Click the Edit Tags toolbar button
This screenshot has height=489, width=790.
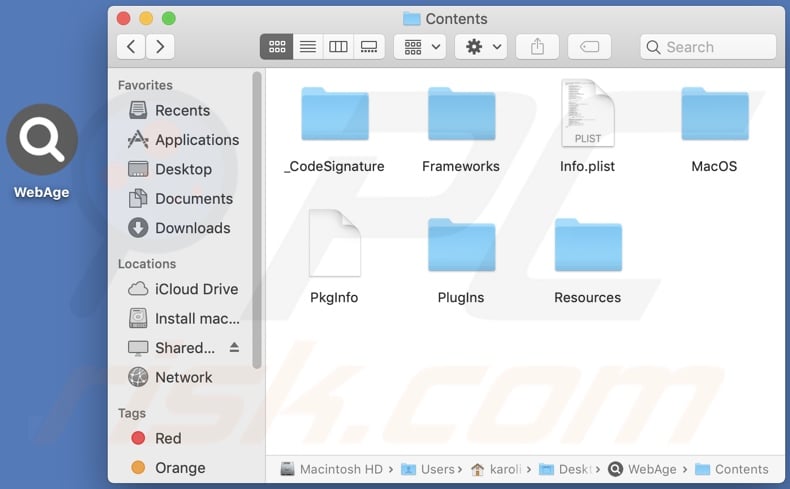pyautogui.click(x=589, y=47)
